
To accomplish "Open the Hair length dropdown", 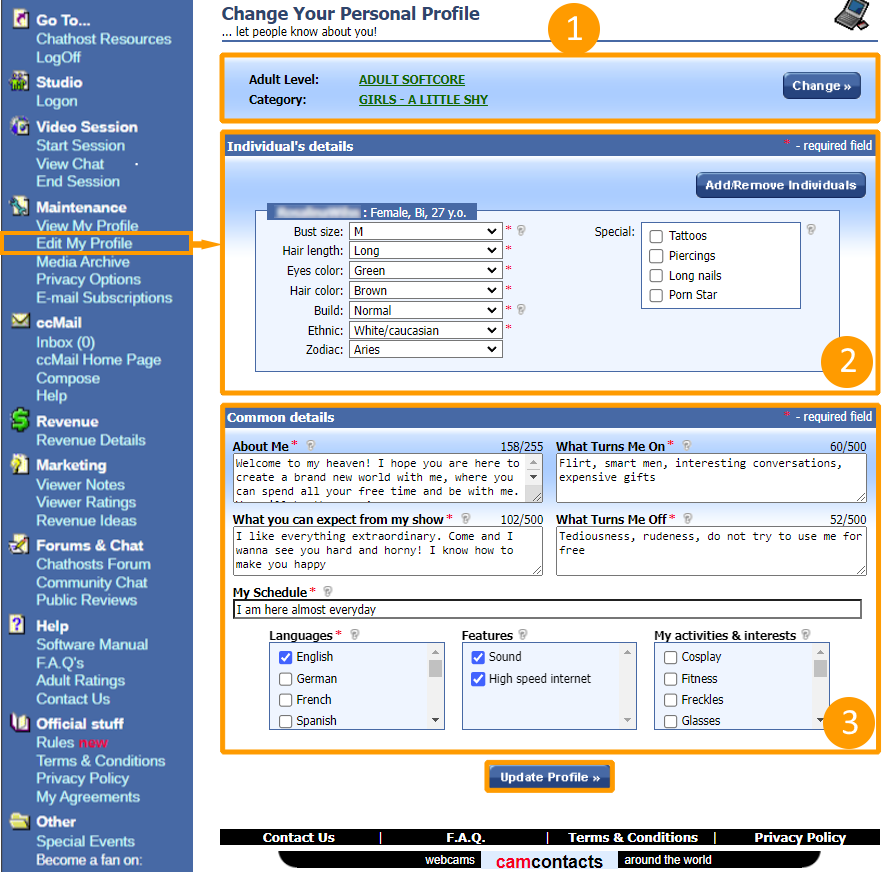I will click(425, 251).
